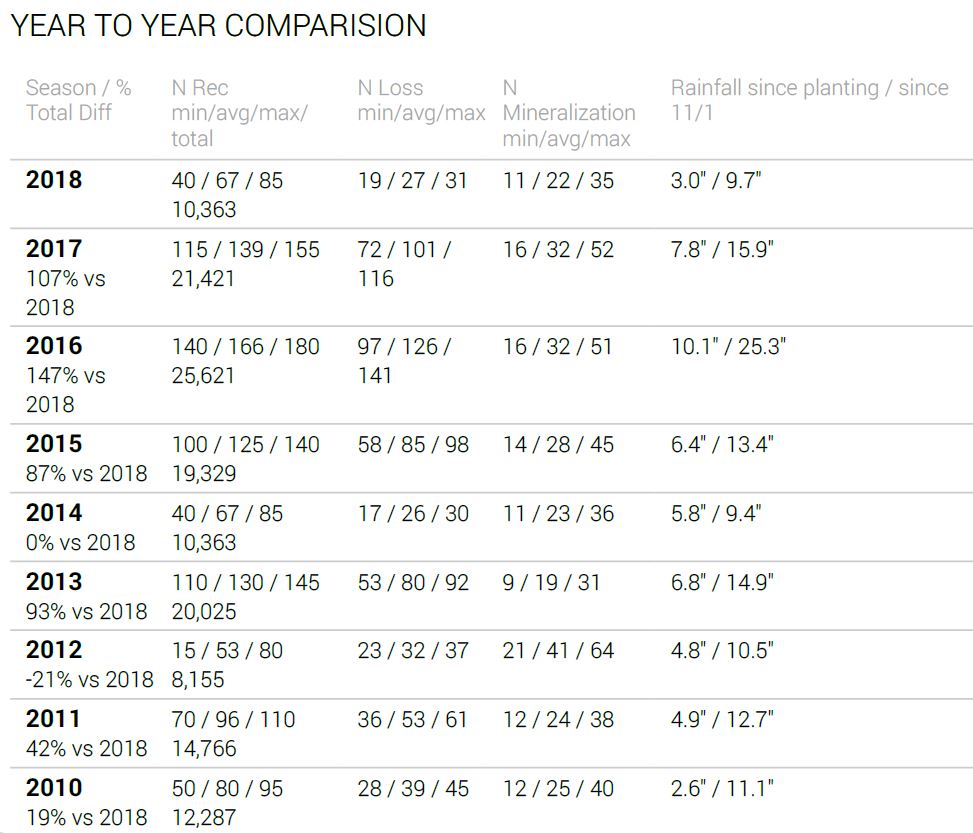Select the -21% vs 2018 difference text
This screenshot has height=833, width=973.
click(89, 680)
